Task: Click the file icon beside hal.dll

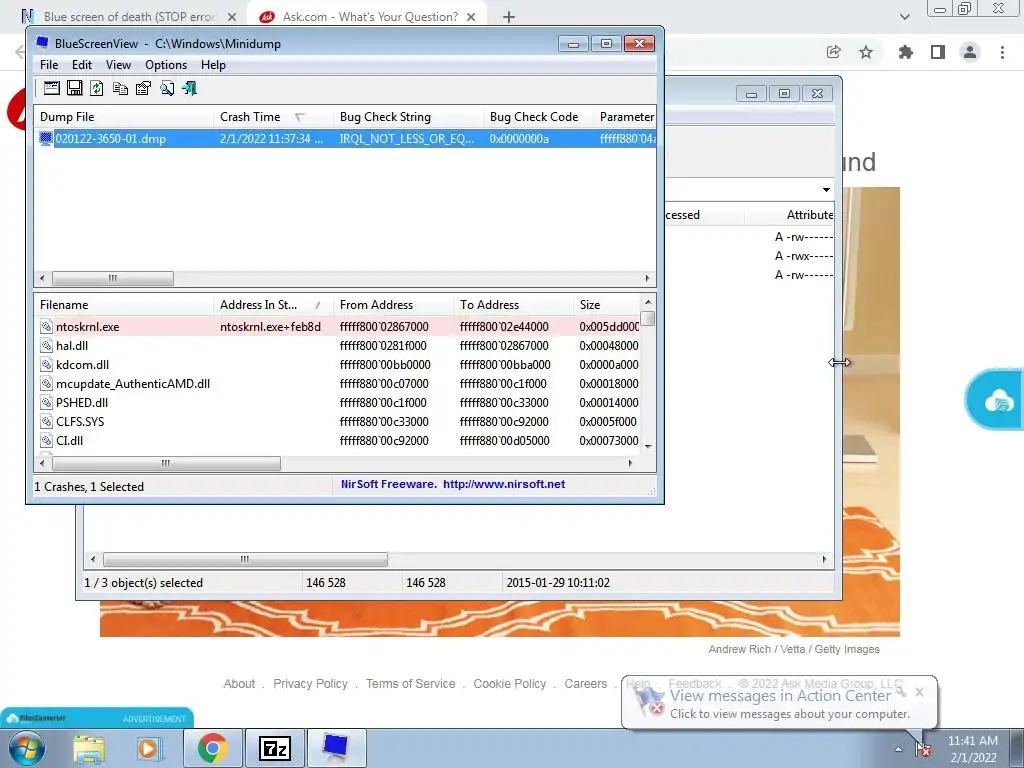Action: click(46, 345)
